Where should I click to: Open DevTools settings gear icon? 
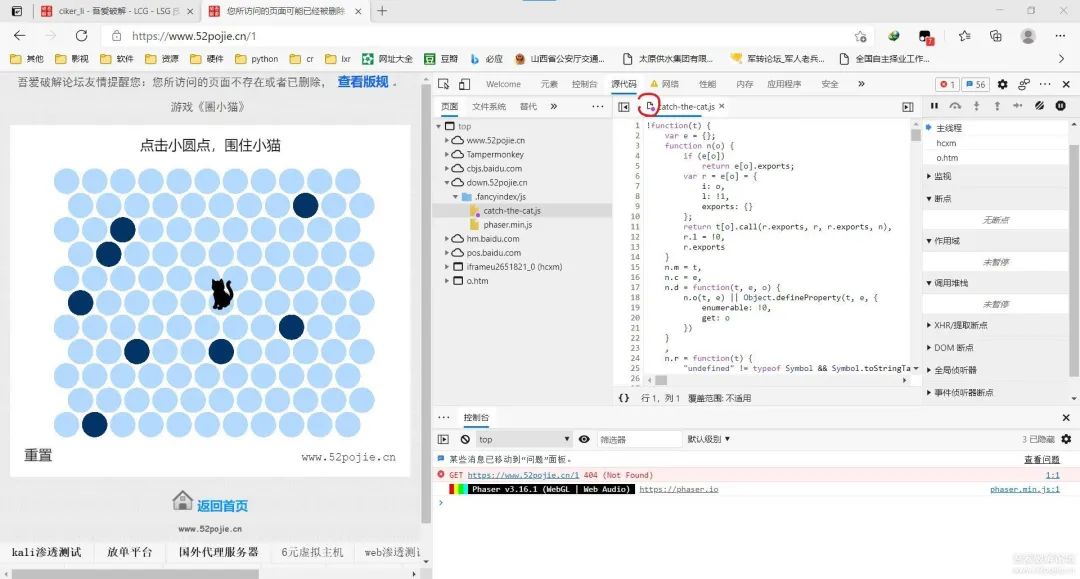point(1003,85)
